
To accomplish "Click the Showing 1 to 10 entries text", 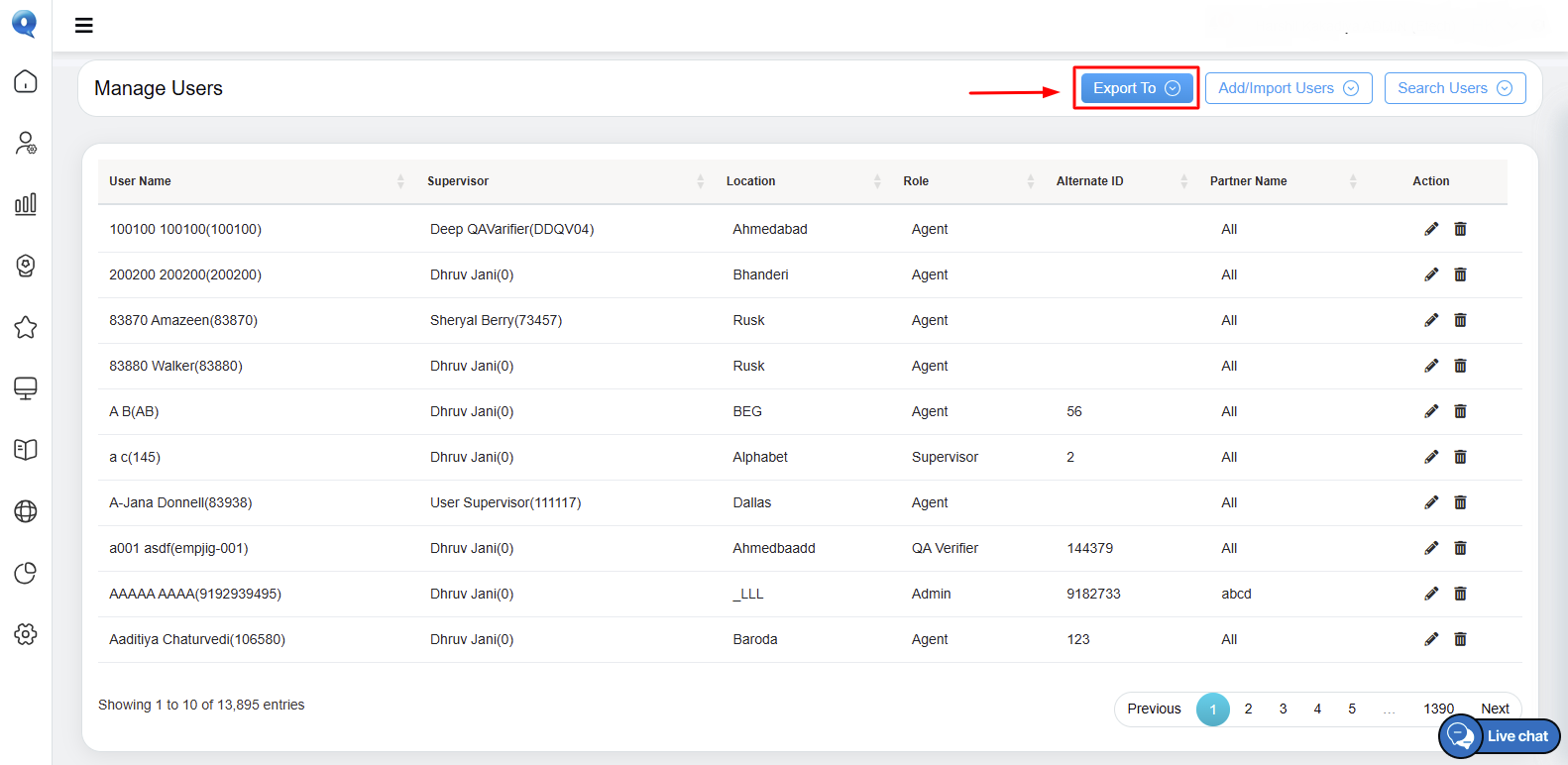I will point(201,705).
